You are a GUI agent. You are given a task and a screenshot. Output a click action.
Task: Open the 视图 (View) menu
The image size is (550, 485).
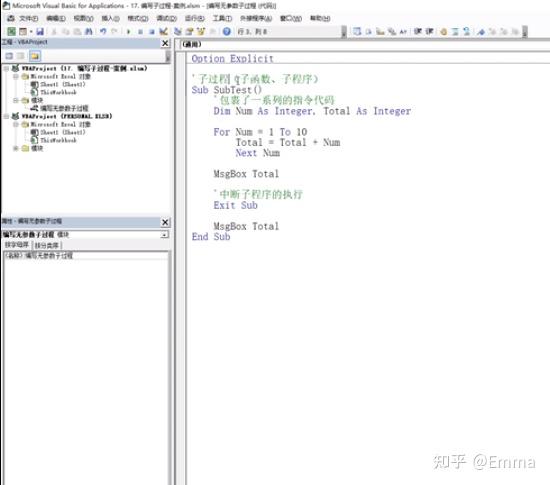pyautogui.click(x=83, y=18)
